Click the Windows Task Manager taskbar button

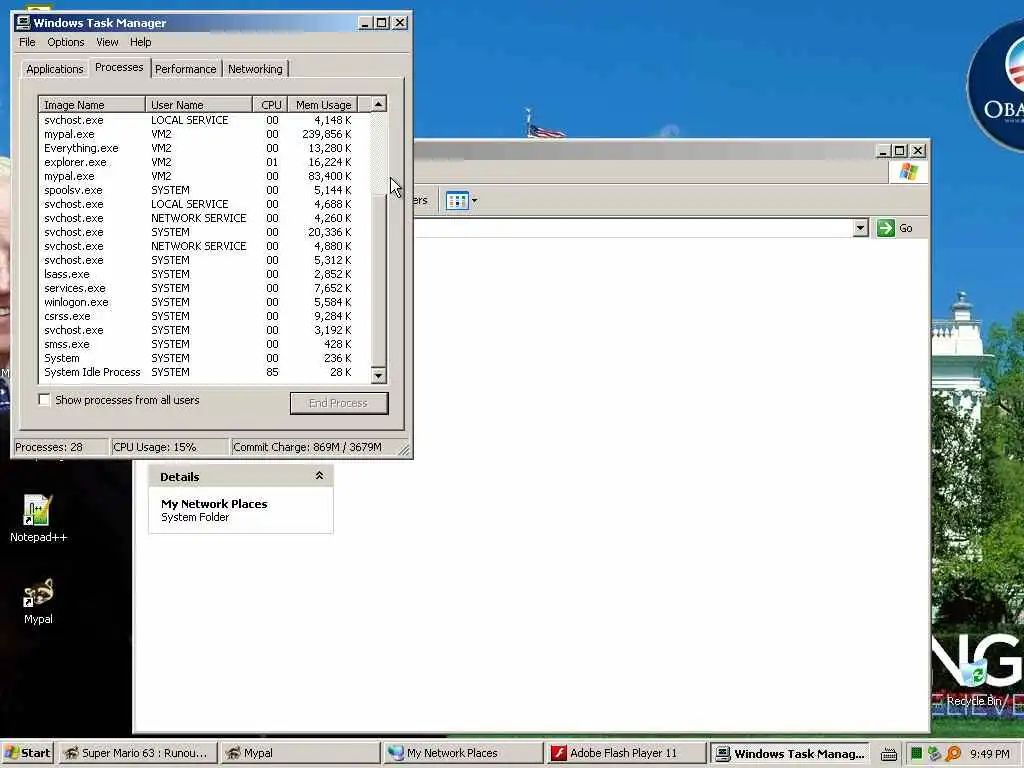tap(789, 753)
